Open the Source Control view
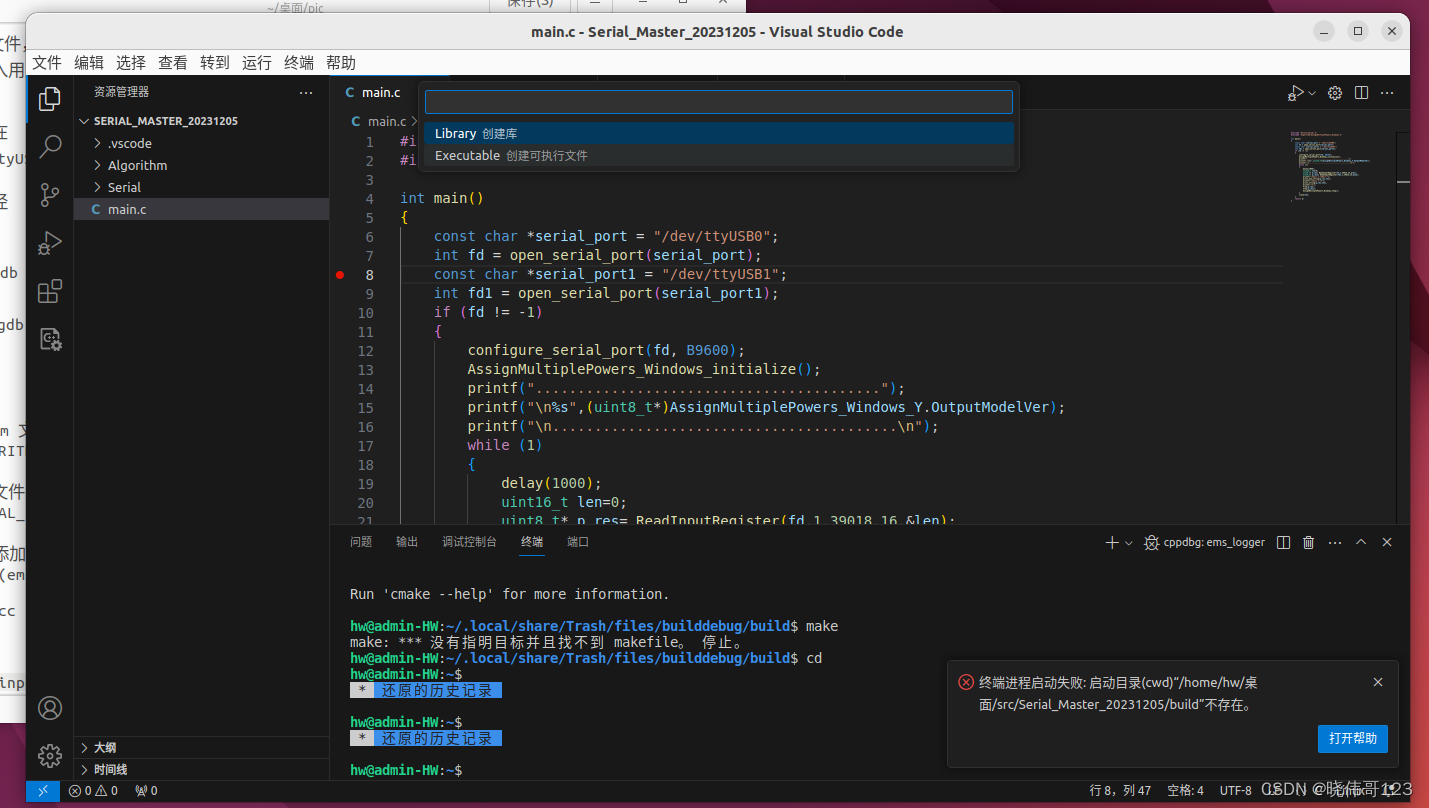The width and height of the screenshot is (1429, 808). click(50, 195)
